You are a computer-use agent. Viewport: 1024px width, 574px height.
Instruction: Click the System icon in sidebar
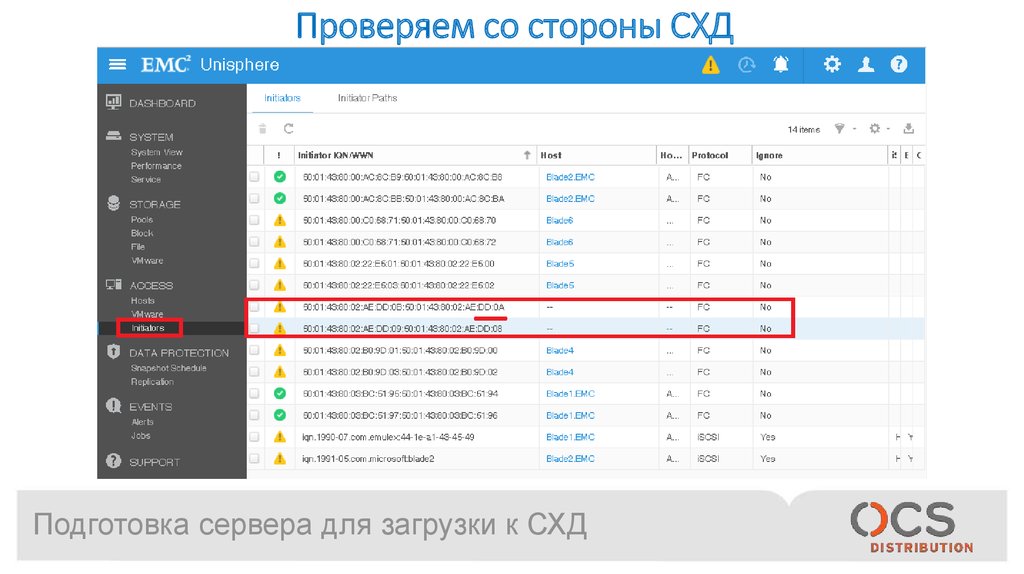pyautogui.click(x=114, y=136)
